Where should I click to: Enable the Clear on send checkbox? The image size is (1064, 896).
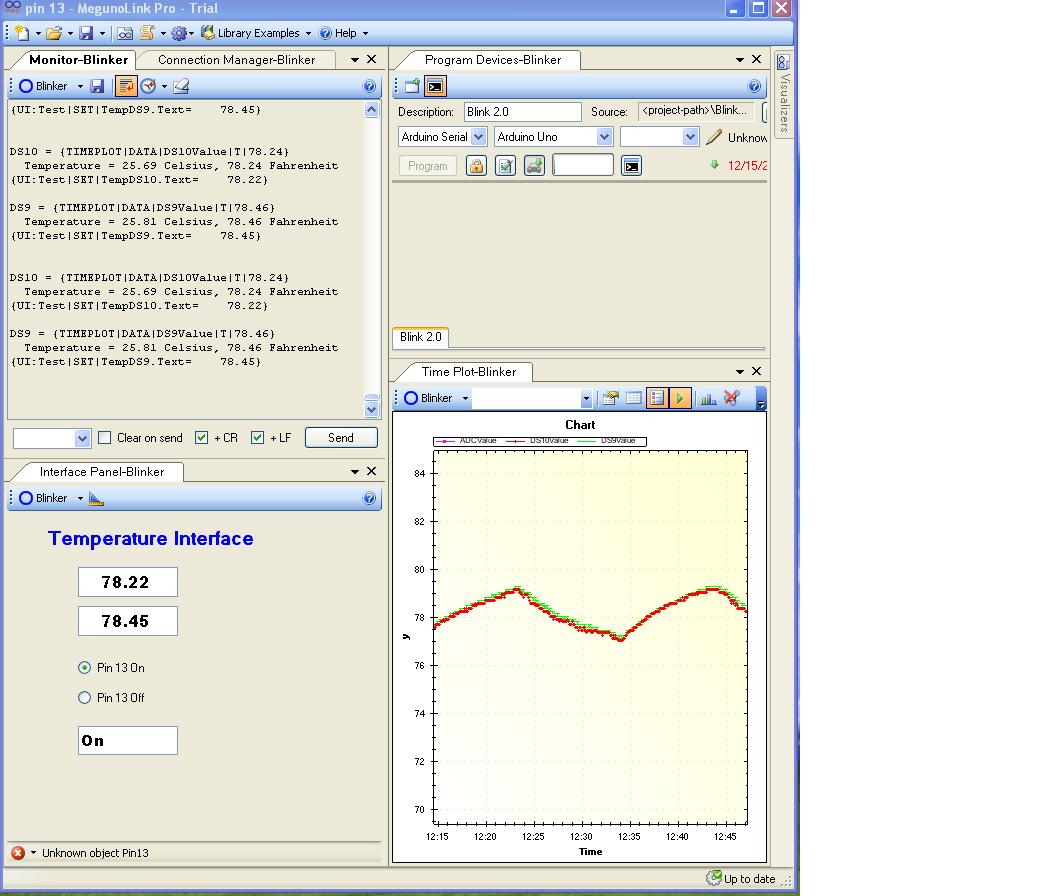coord(104,437)
